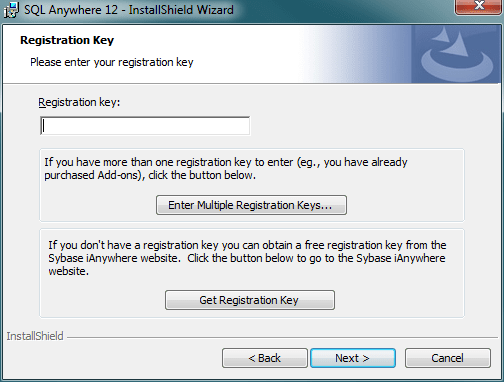Click the InstallShield label at bottom
Image resolution: width=504 pixels, height=382 pixels.
[35, 336]
